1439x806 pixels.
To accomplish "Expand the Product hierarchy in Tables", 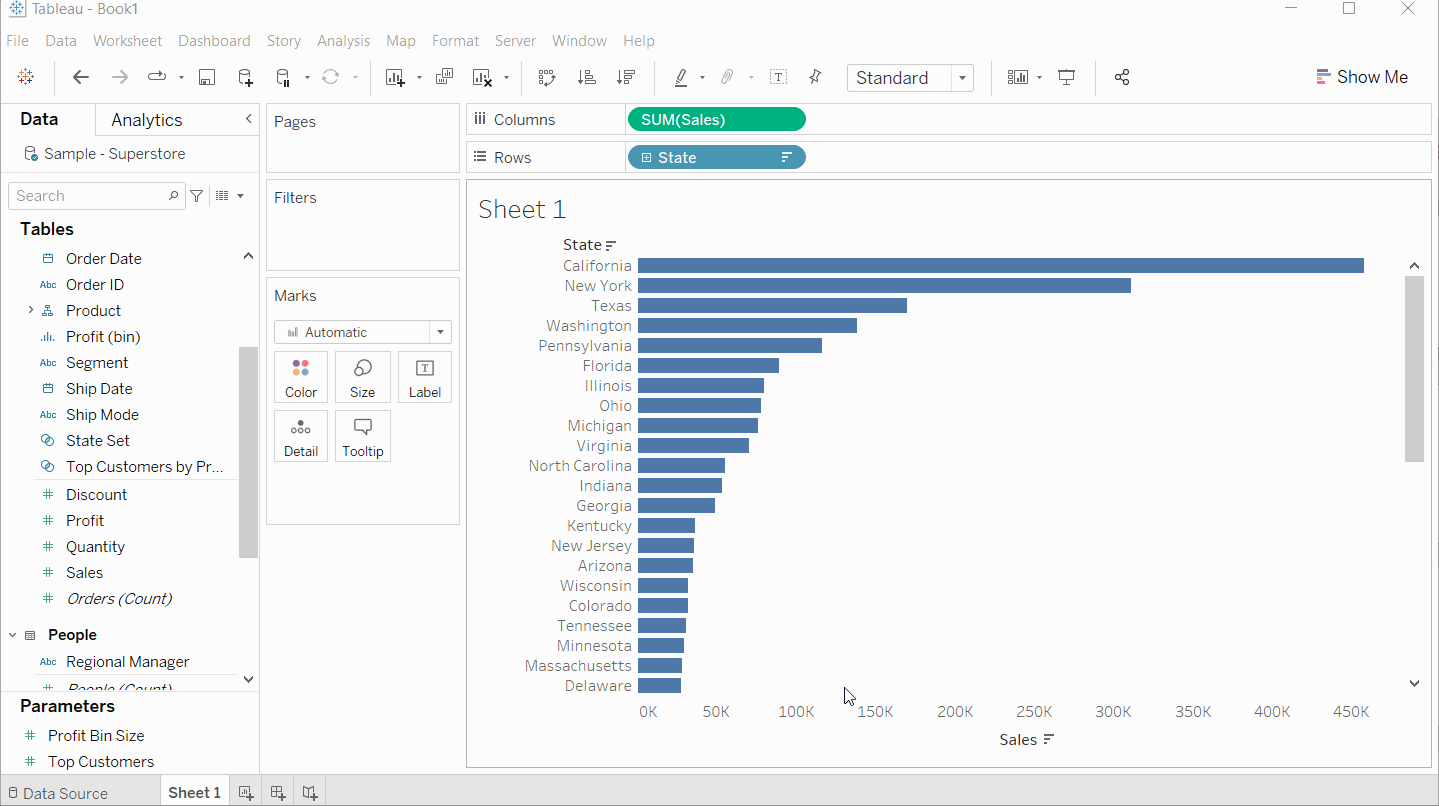I will (31, 311).
